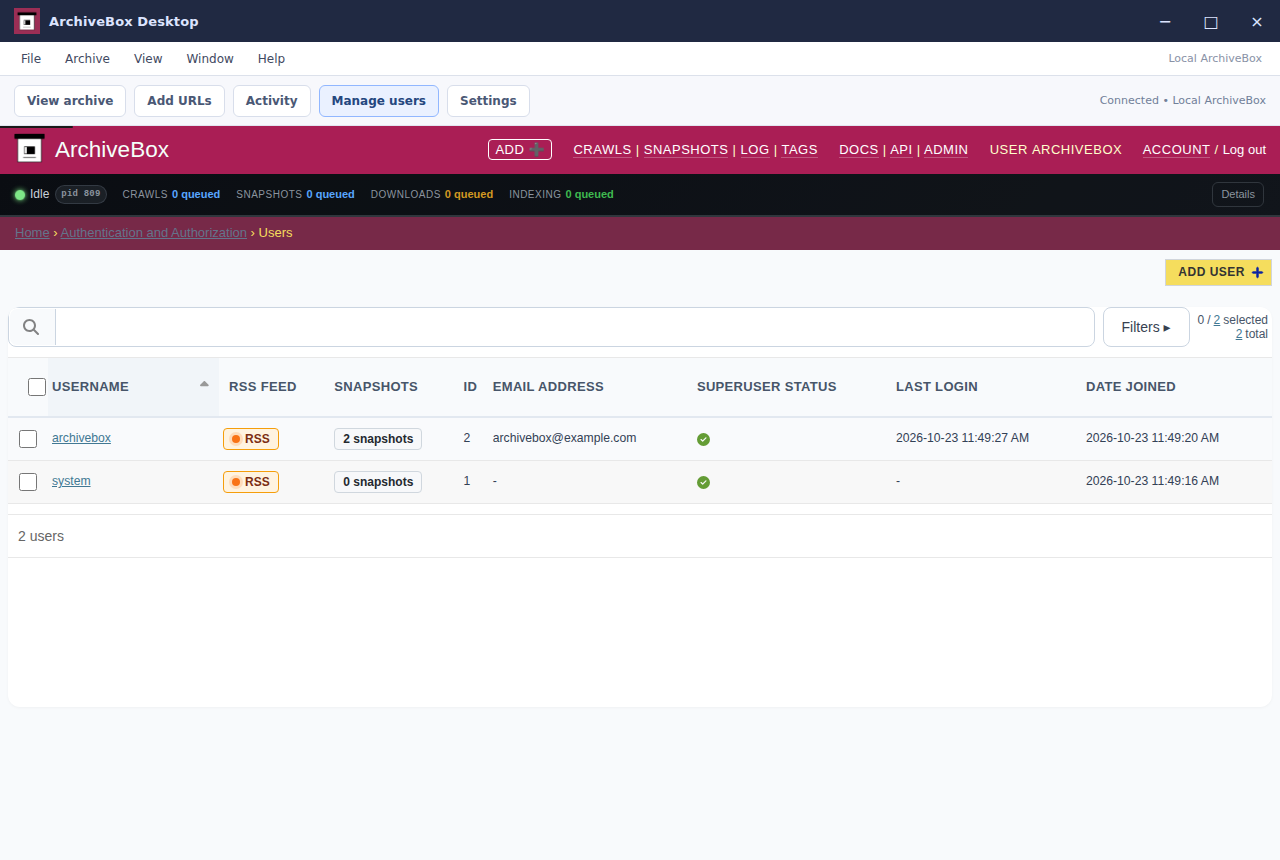Open the system username link
1280x860 pixels.
[x=71, y=481]
